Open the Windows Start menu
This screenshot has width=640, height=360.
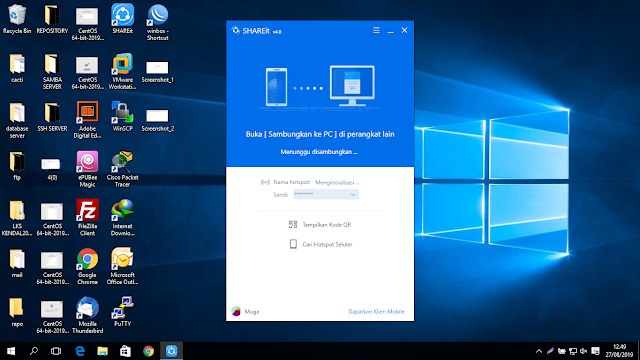click(x=11, y=351)
